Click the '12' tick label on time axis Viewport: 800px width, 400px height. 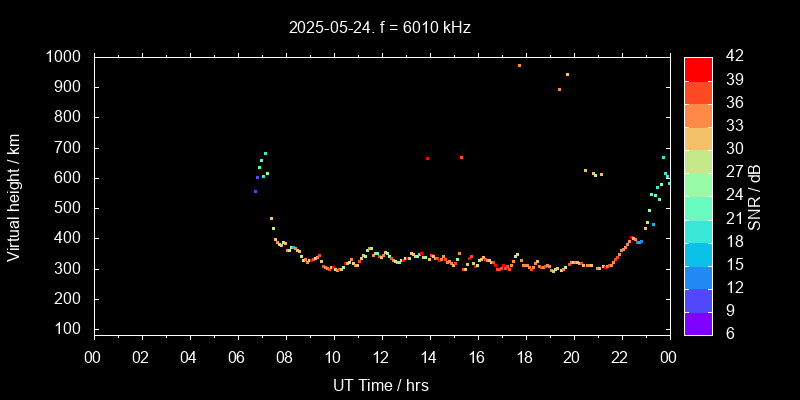380,356
